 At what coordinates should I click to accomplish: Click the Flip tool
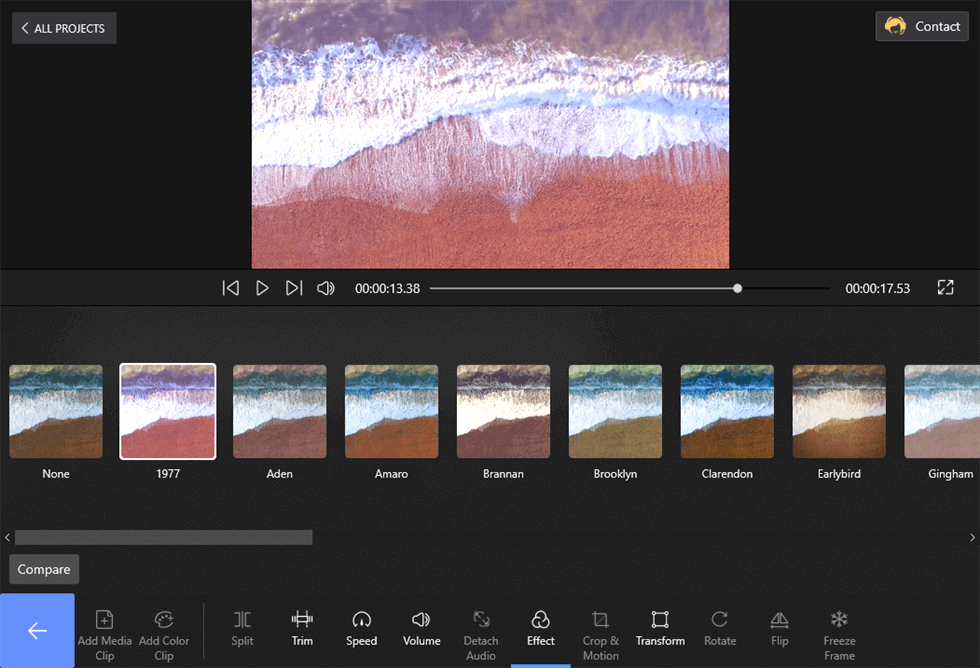(x=779, y=629)
